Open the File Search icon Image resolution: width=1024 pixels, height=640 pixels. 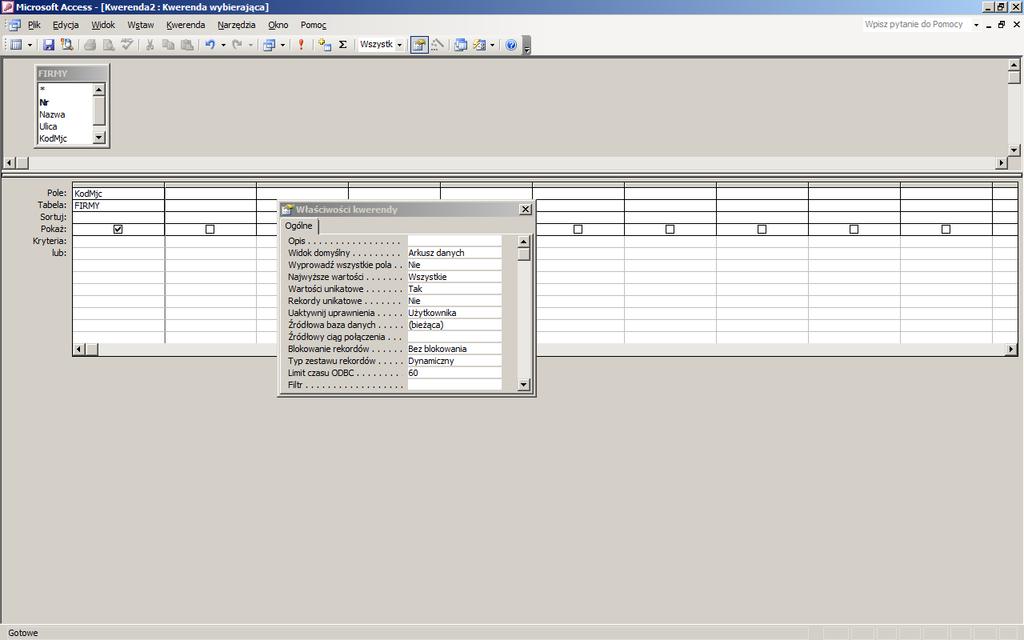coord(67,44)
